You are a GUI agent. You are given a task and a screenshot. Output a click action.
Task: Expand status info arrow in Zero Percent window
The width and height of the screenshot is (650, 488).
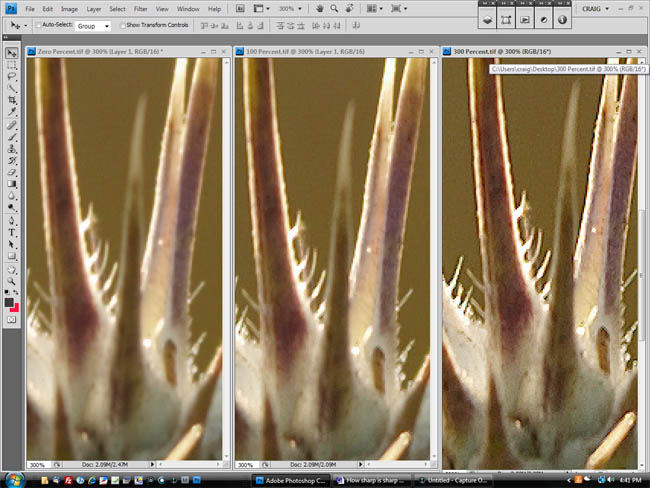click(152, 464)
